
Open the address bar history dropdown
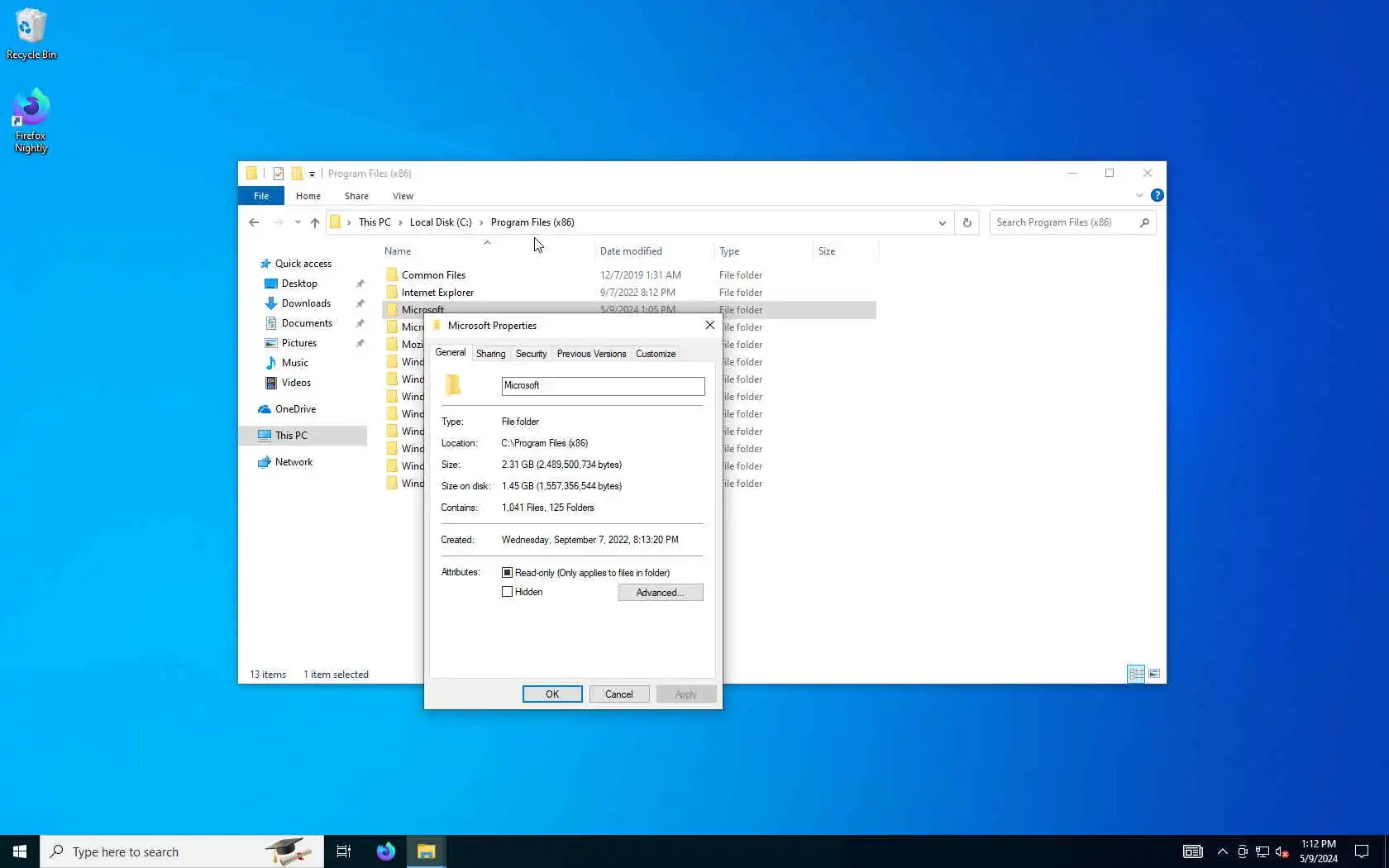pyautogui.click(x=942, y=222)
